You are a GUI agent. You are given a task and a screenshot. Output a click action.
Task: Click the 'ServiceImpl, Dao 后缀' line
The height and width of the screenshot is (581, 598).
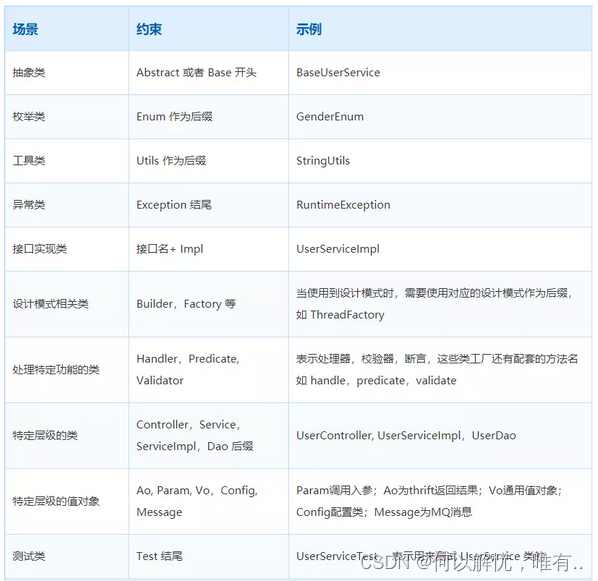[195, 446]
